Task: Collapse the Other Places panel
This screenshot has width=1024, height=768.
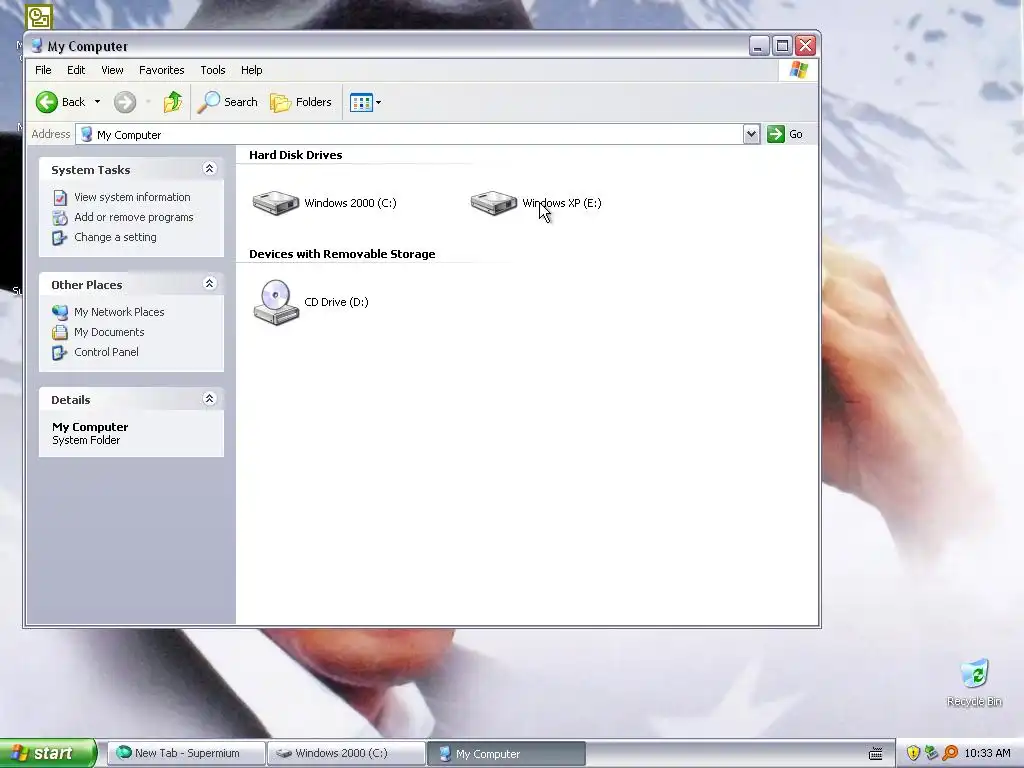Action: click(210, 283)
